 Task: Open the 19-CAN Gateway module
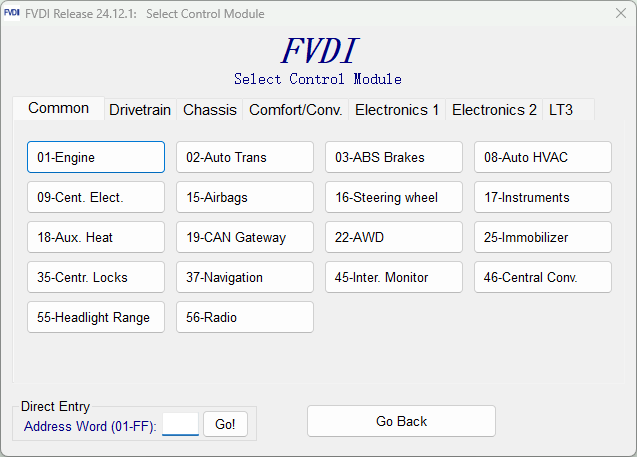tap(245, 237)
